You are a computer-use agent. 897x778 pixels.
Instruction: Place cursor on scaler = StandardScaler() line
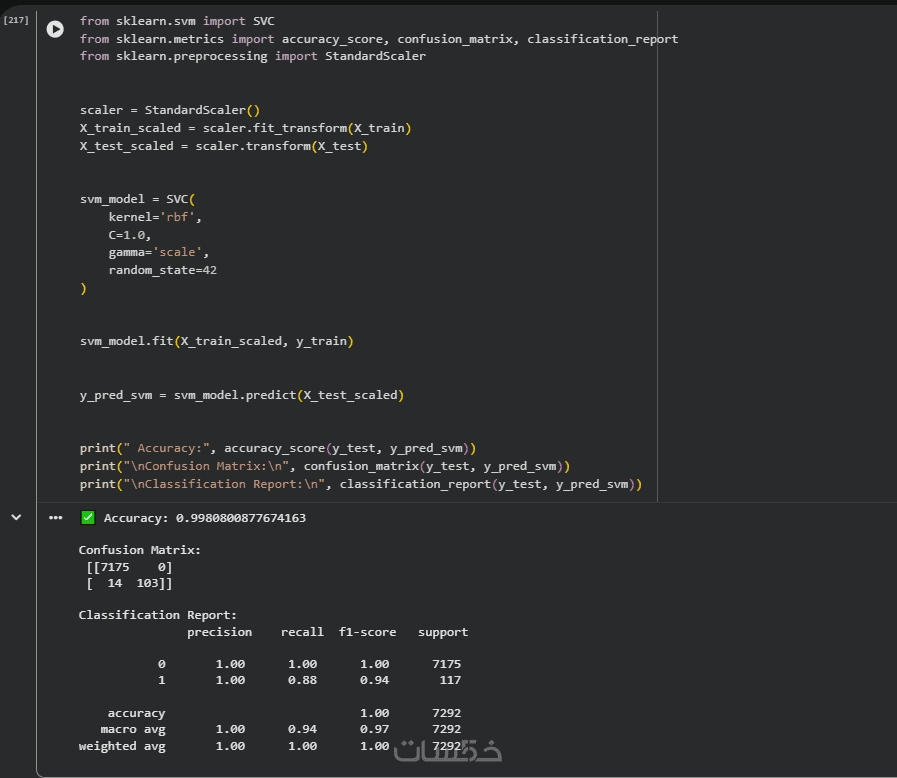(x=169, y=110)
